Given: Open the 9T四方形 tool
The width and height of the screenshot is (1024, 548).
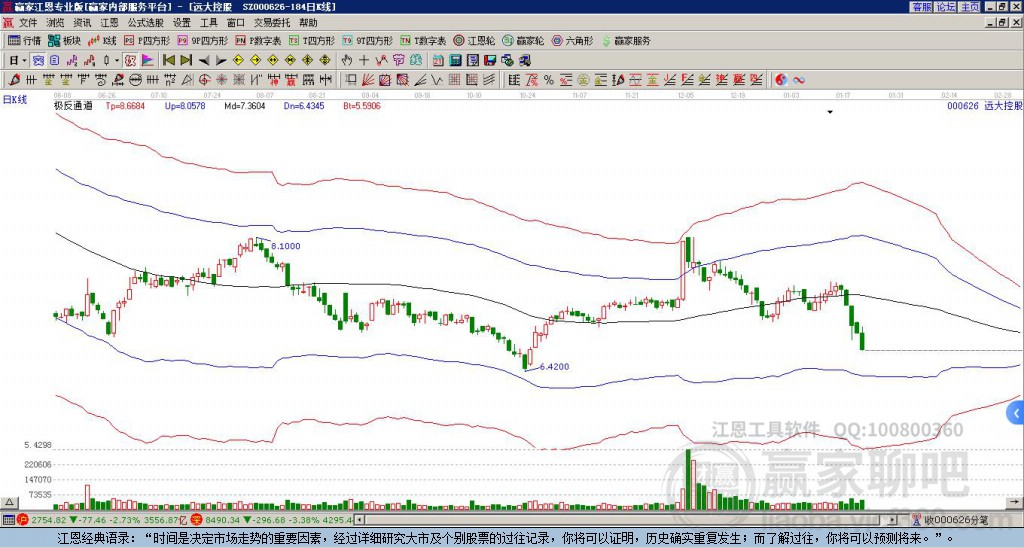Looking at the screenshot, I should (x=367, y=40).
